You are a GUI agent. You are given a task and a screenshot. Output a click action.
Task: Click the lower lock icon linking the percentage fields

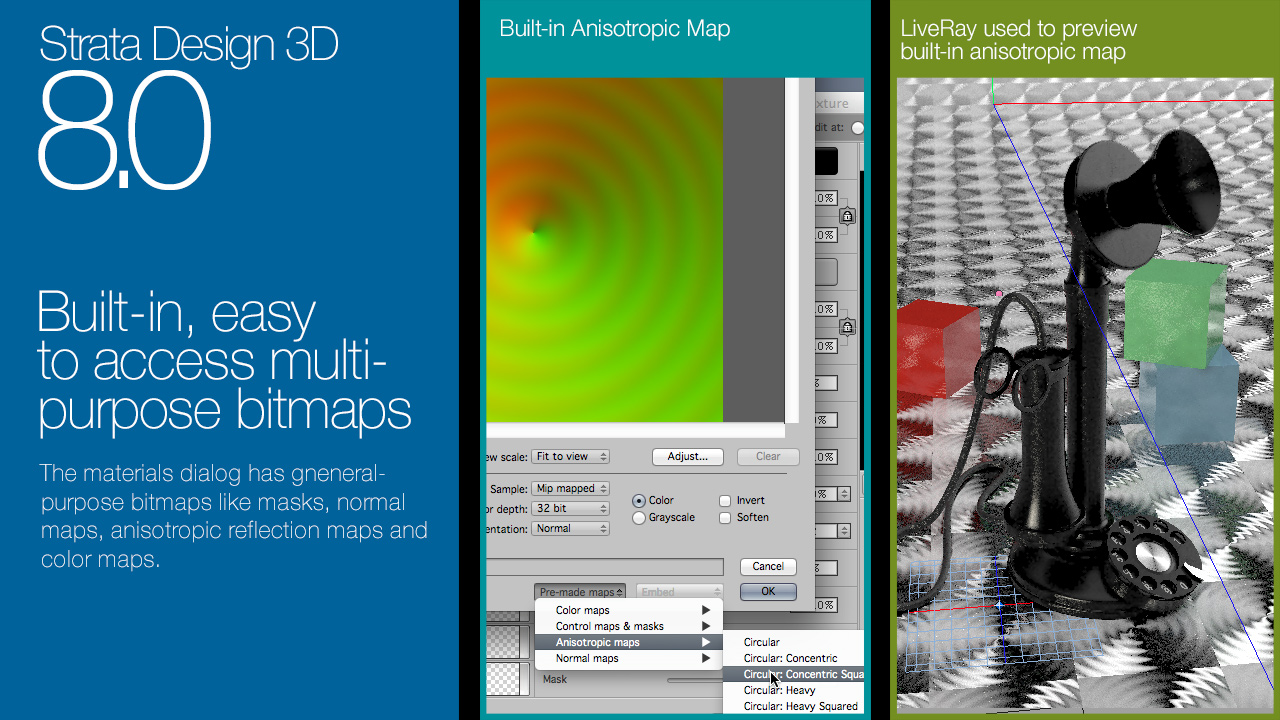point(847,327)
